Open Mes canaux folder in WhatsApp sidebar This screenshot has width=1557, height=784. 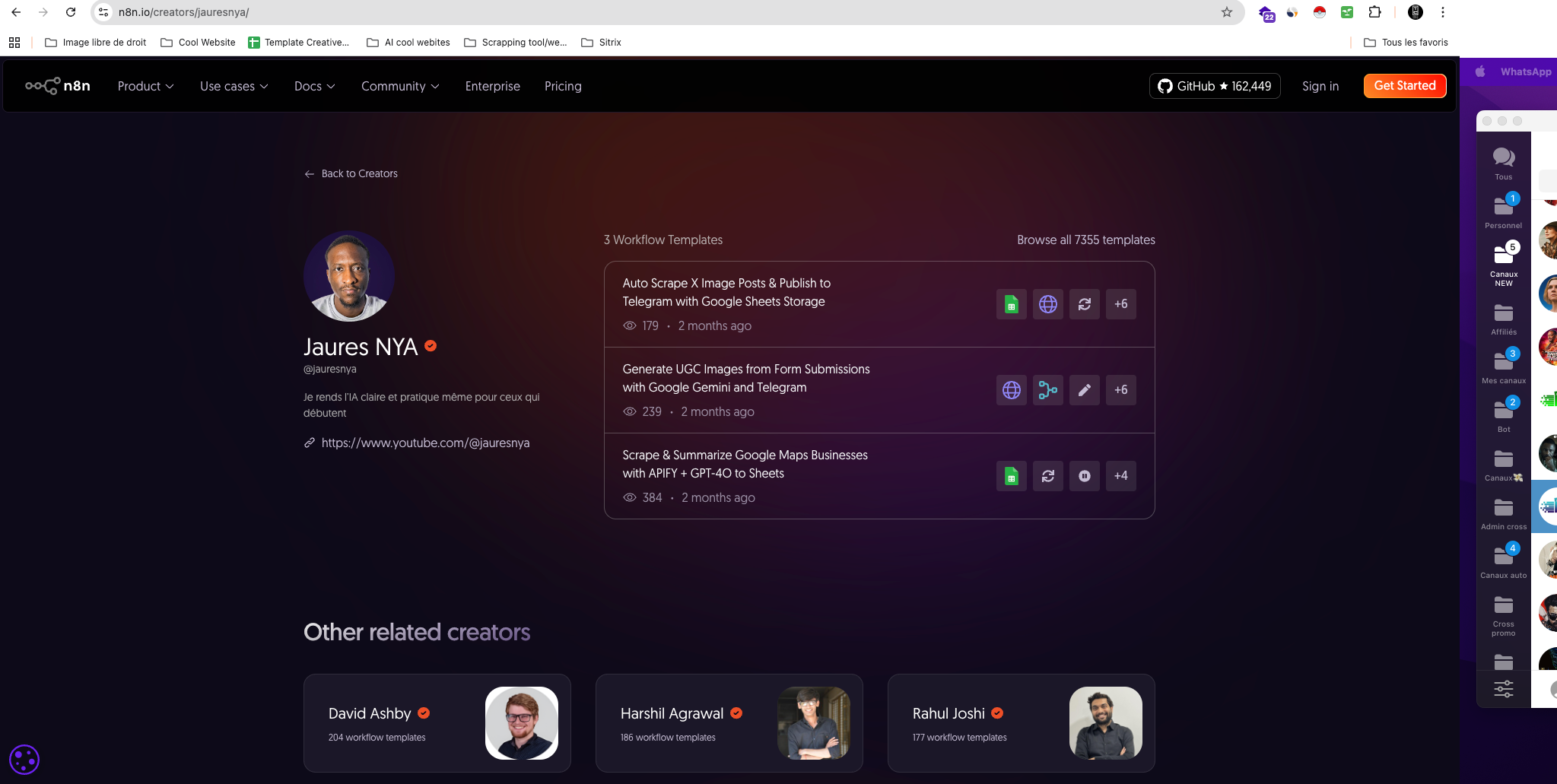point(1504,367)
